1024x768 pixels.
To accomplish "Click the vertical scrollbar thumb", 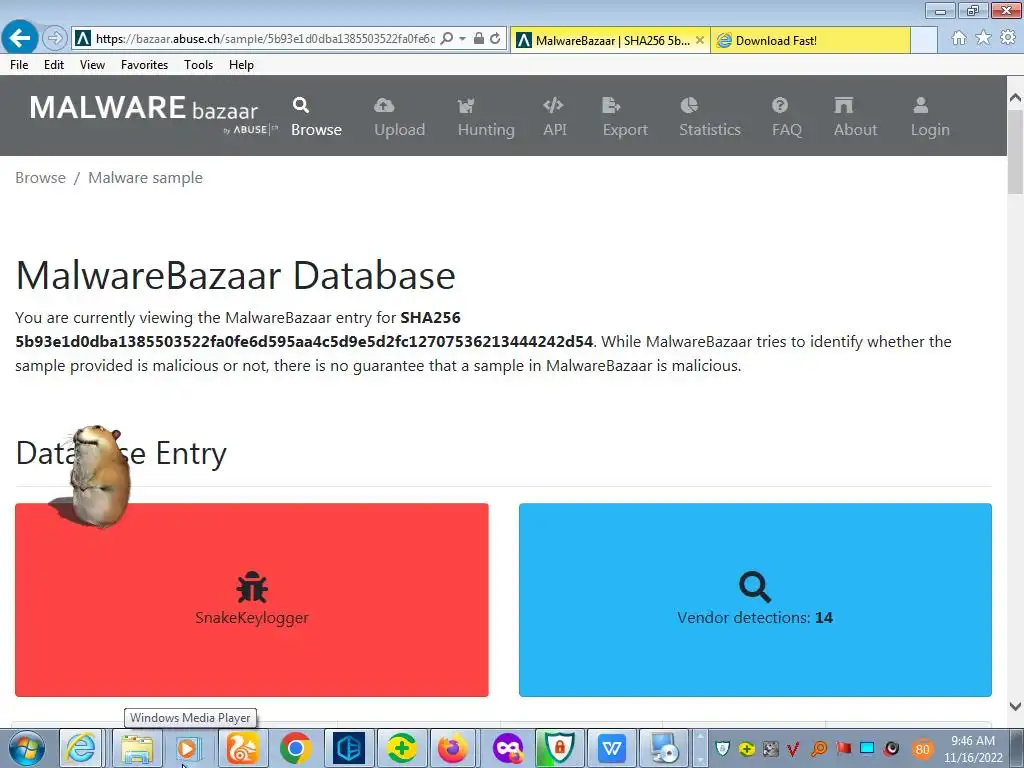I will (x=1015, y=152).
